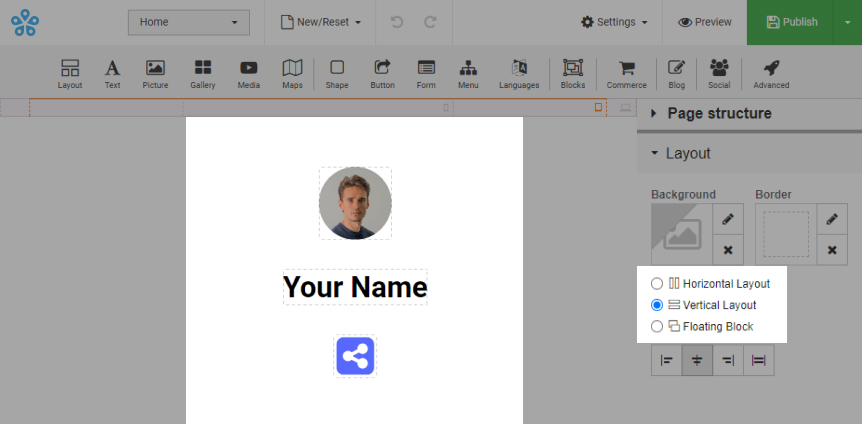Click the Preview button
This screenshot has width=862, height=424.
click(704, 22)
